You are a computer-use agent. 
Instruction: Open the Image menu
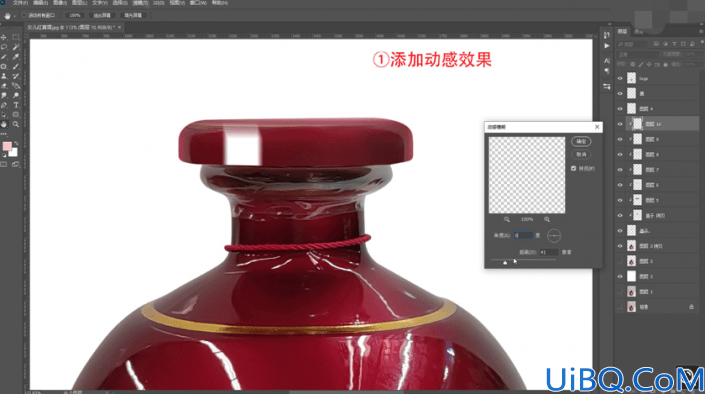[60, 3]
